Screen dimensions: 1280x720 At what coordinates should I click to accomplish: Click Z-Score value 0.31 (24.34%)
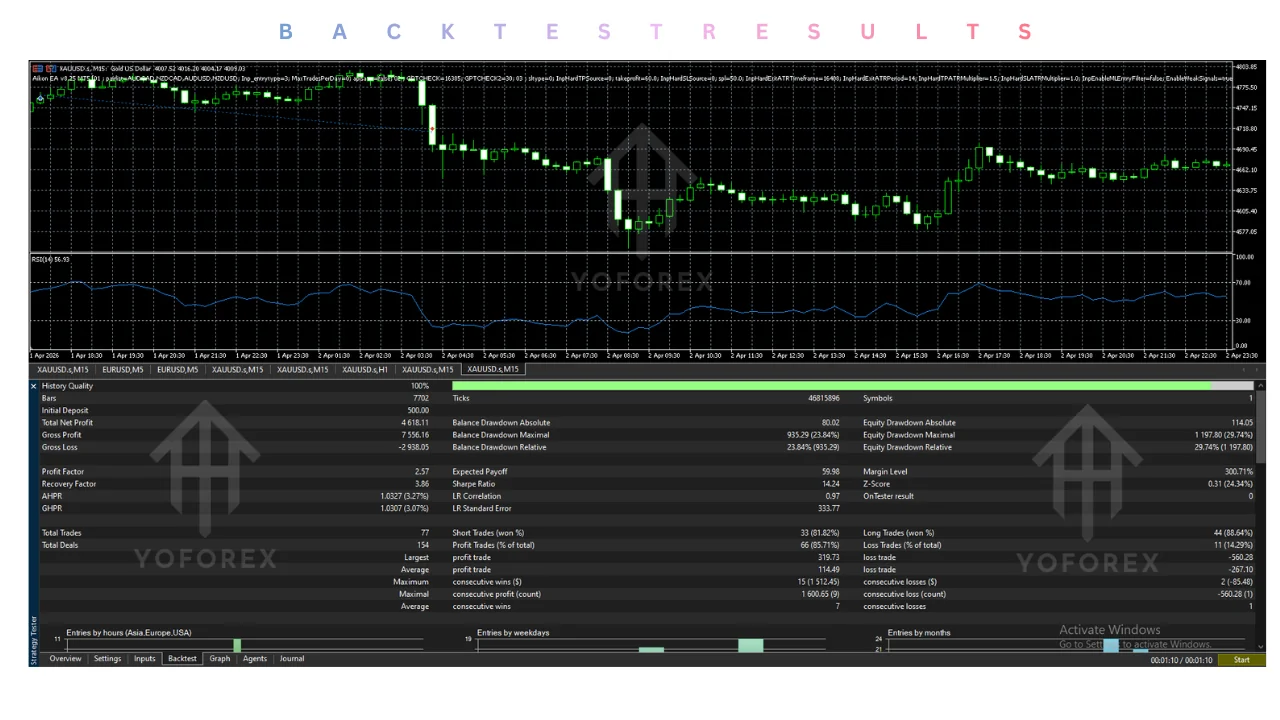click(1230, 484)
